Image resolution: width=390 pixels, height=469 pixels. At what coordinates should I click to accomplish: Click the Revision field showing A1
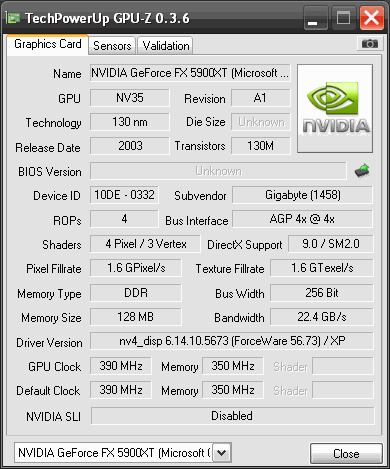260,98
